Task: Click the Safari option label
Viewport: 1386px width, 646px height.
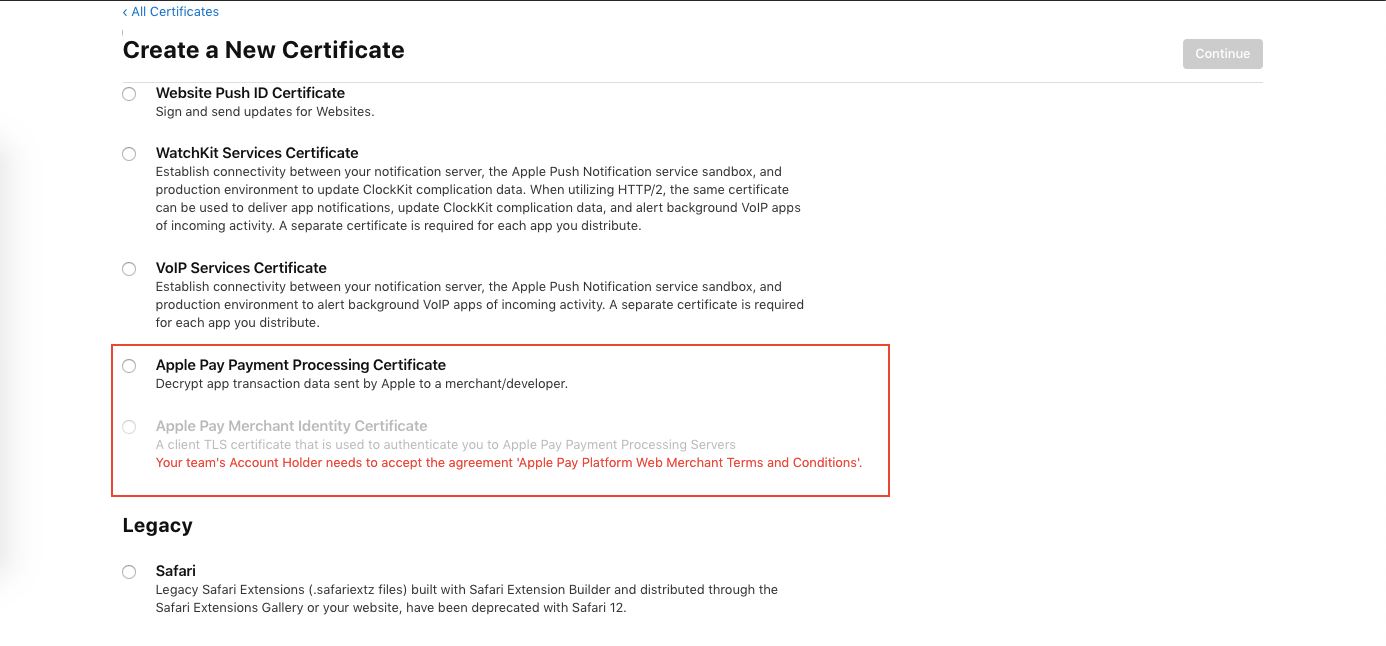Action: point(176,571)
